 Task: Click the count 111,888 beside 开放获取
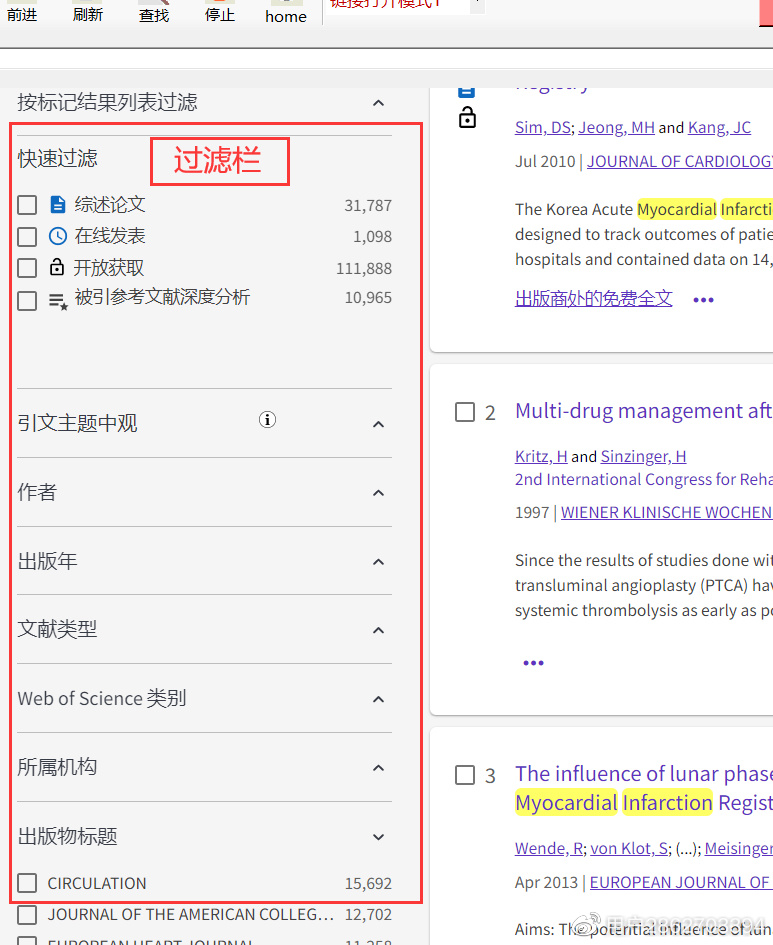click(364, 268)
